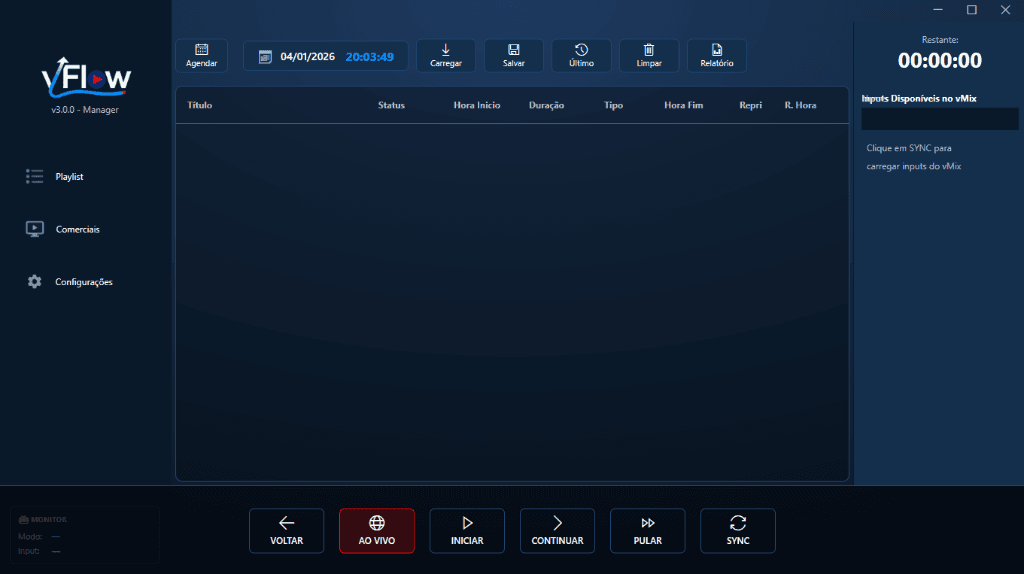Open the Playlist section in the sidebar
1024x574 pixels.
point(69,177)
